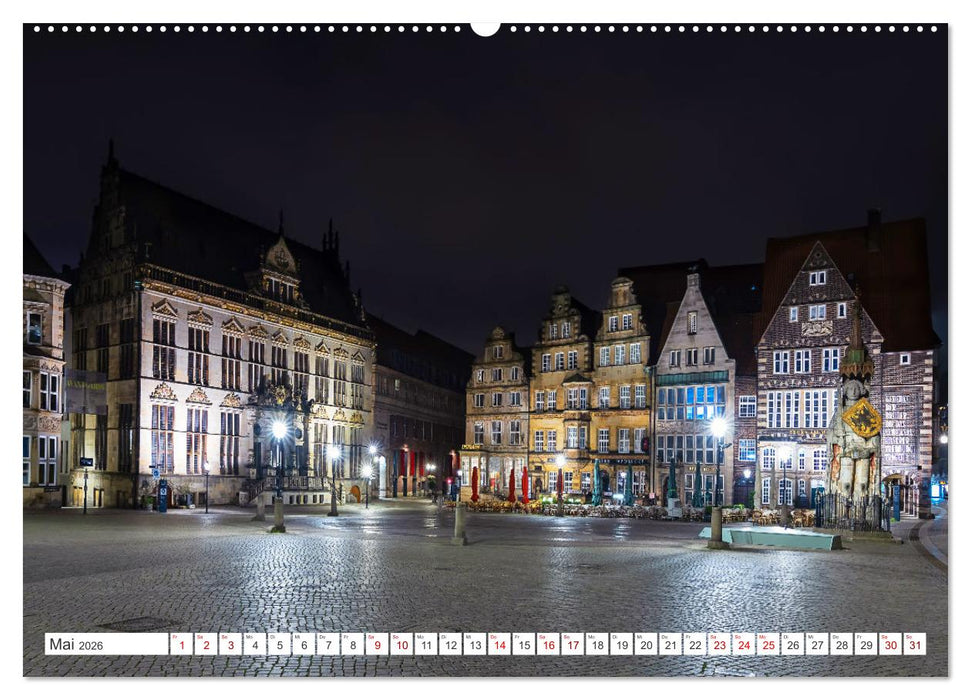This screenshot has height=700, width=971.
Task: Select the weekday row between dates 18 and 19
Action: click(609, 635)
